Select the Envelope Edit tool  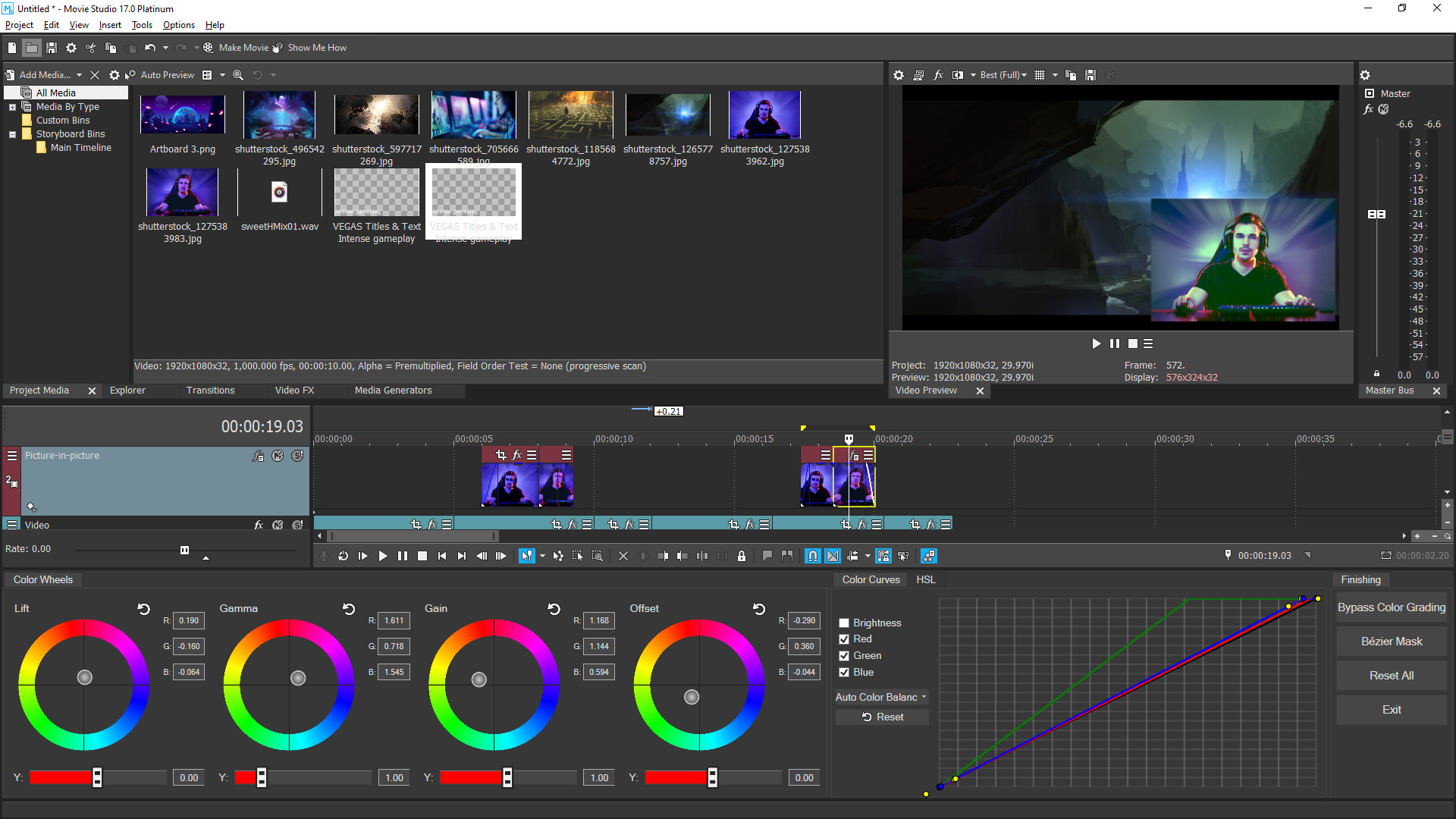(x=558, y=556)
